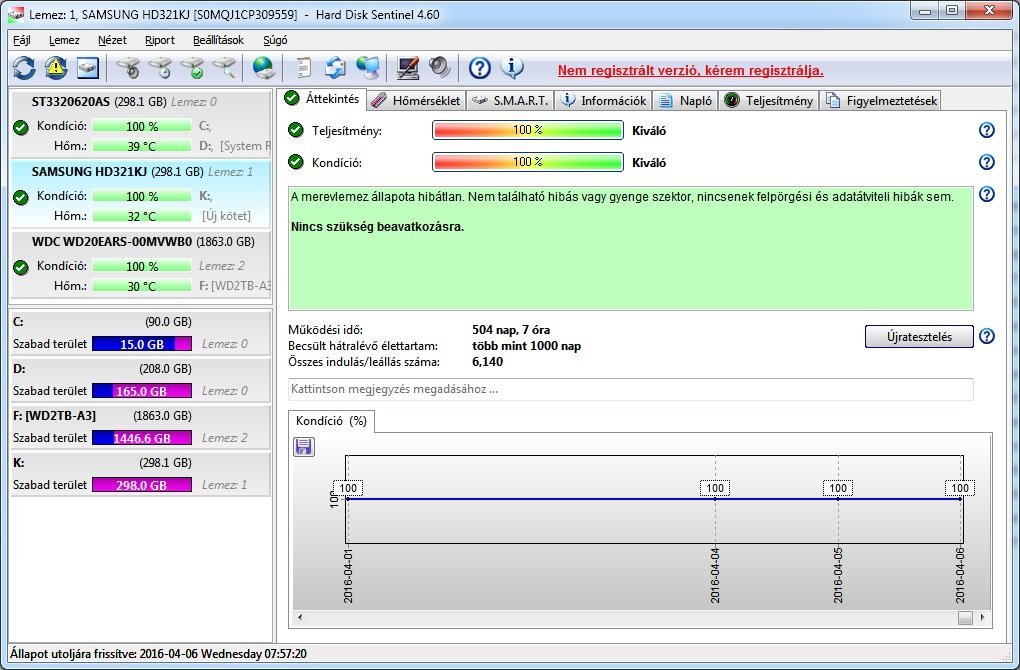Click the 298.0 GB free space bar
1020x670 pixels.
[x=142, y=485]
